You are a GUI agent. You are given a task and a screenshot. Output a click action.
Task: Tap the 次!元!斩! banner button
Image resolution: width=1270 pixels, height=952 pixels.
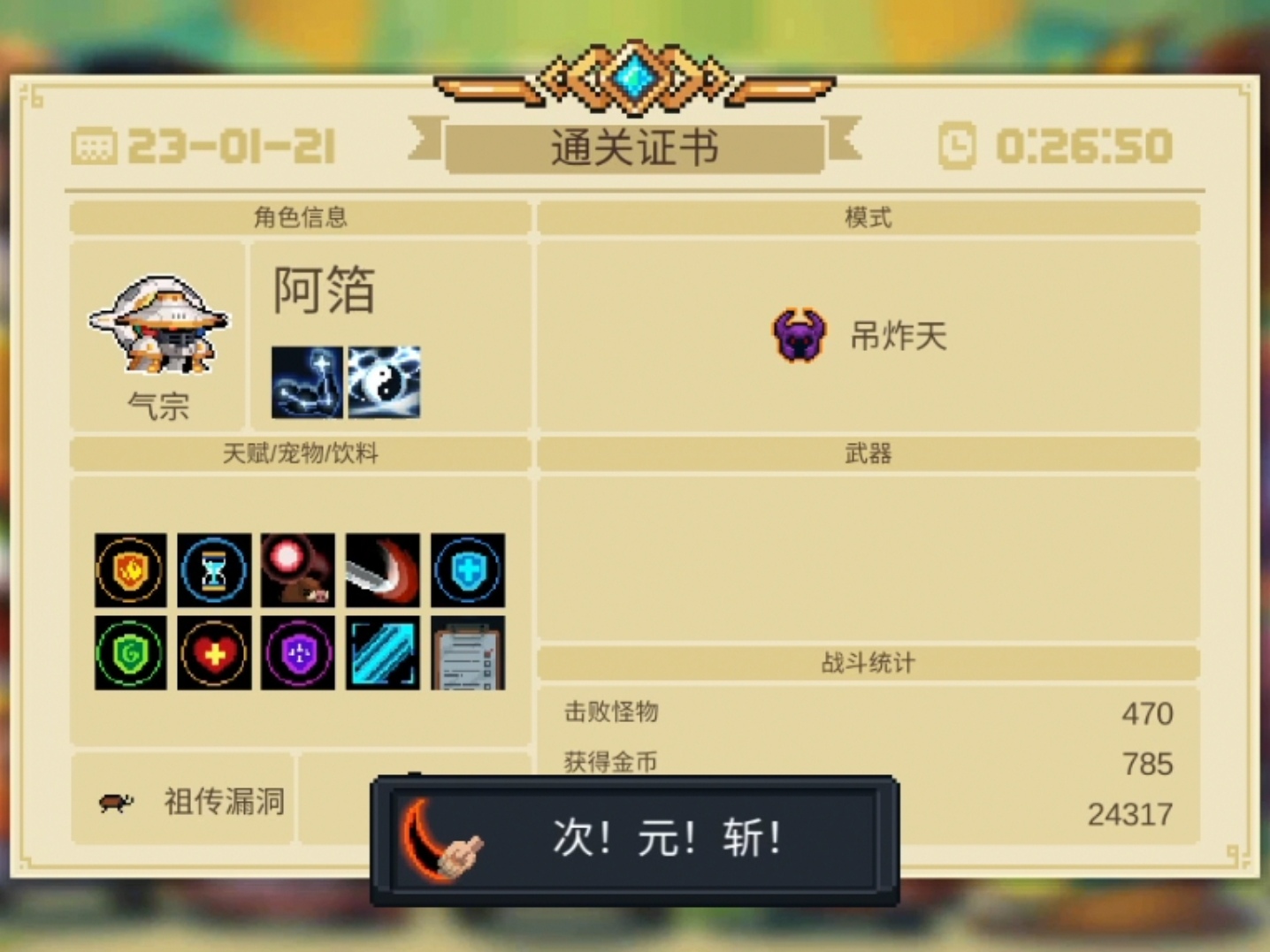(635, 840)
